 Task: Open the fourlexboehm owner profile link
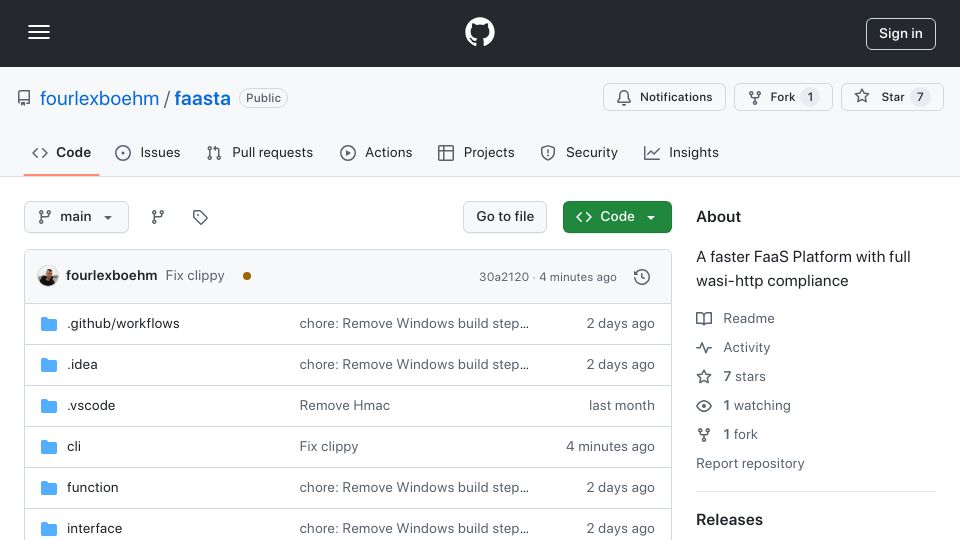(x=99, y=98)
